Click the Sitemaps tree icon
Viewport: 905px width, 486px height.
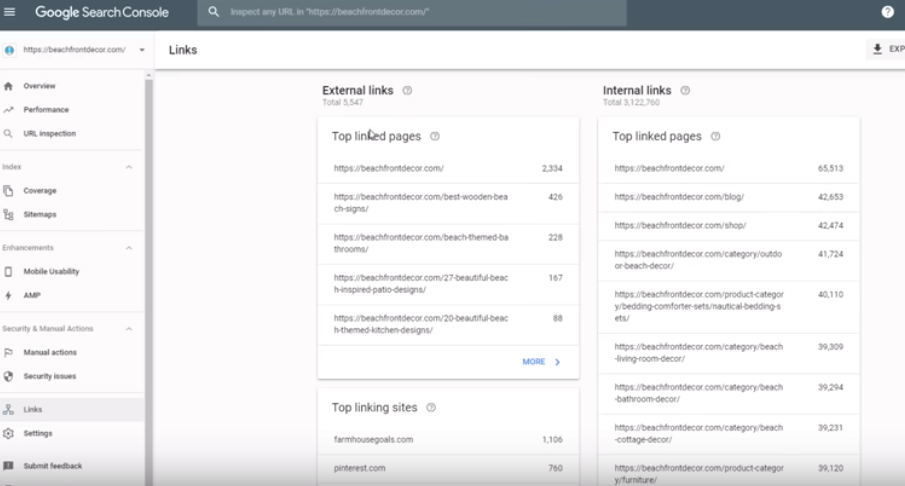tap(8, 215)
